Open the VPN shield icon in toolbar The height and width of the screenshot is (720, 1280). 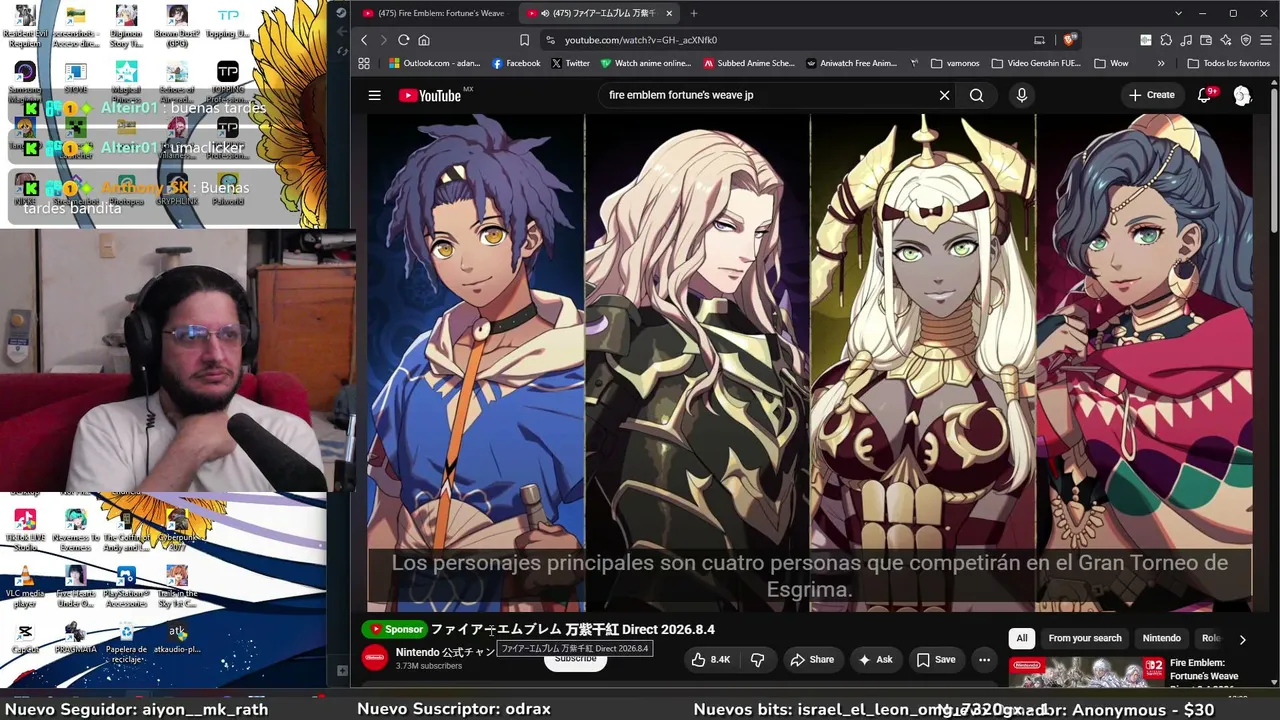pyautogui.click(x=1246, y=40)
